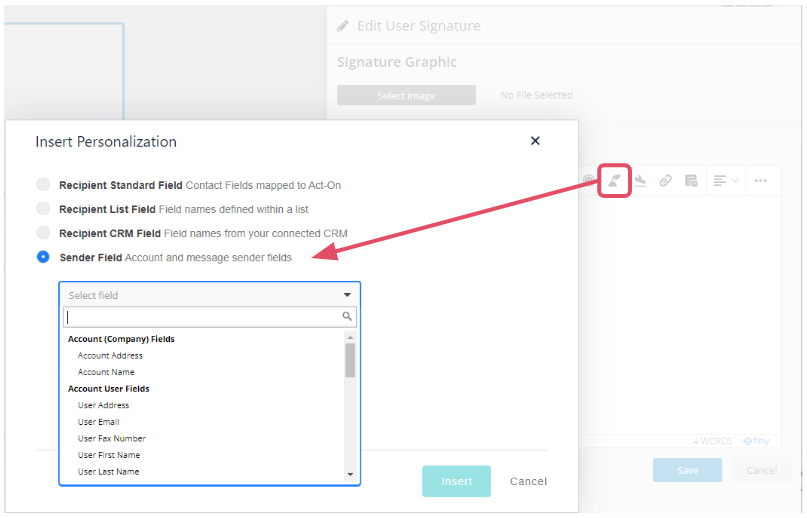Collapse the Select field dropdown

pos(347,295)
